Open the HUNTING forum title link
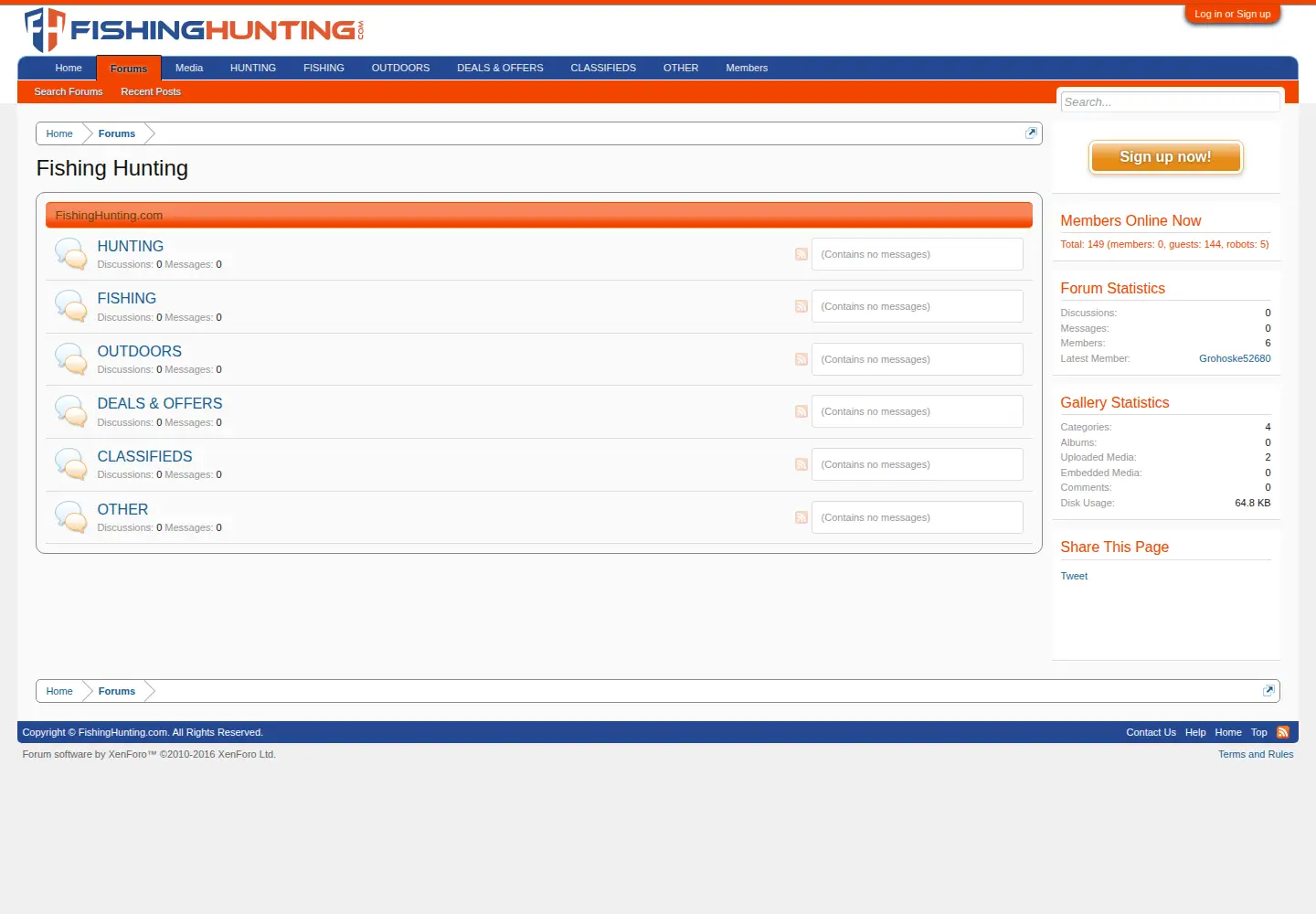Screen dimensions: 1316x914 click(x=131, y=246)
